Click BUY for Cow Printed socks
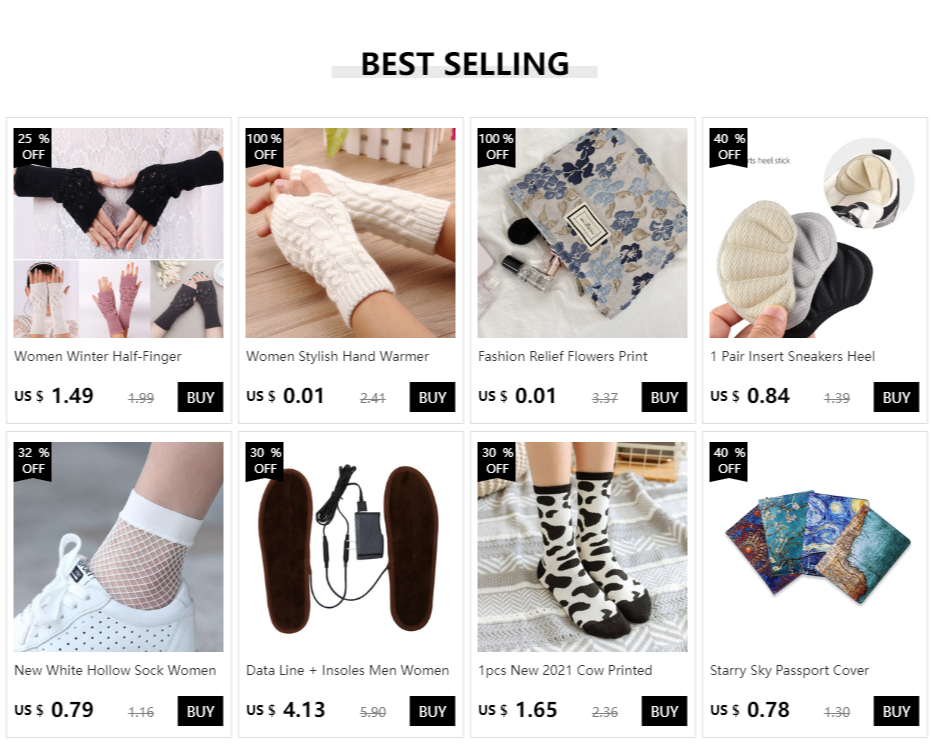 [x=664, y=711]
